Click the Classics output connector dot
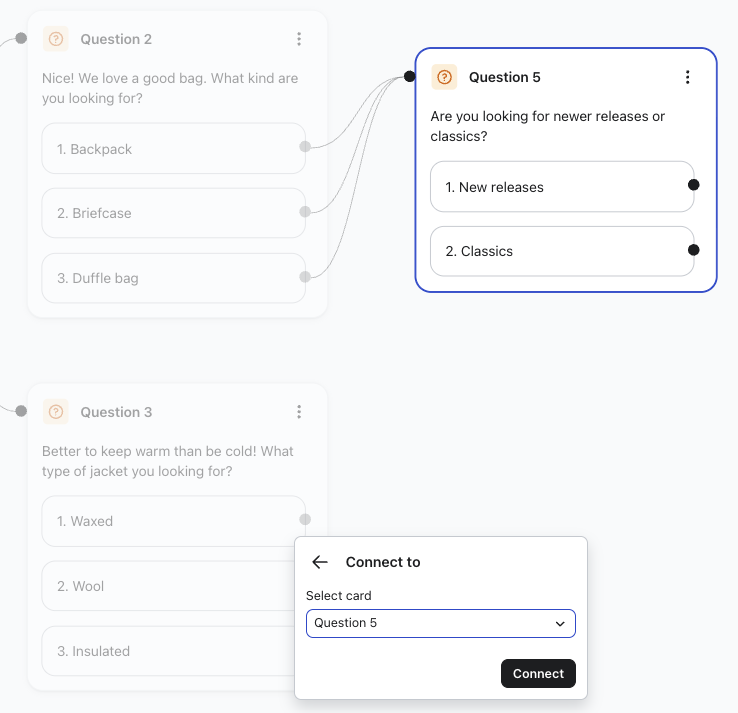 click(x=694, y=250)
